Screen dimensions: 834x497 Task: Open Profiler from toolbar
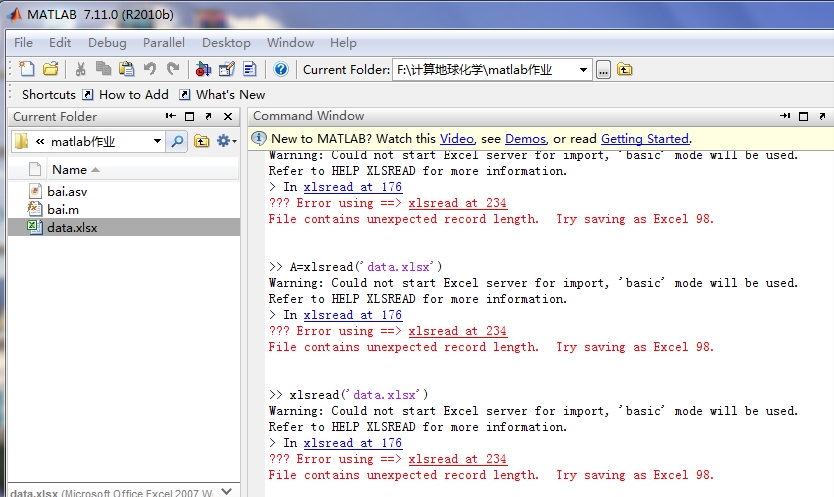[x=250, y=69]
